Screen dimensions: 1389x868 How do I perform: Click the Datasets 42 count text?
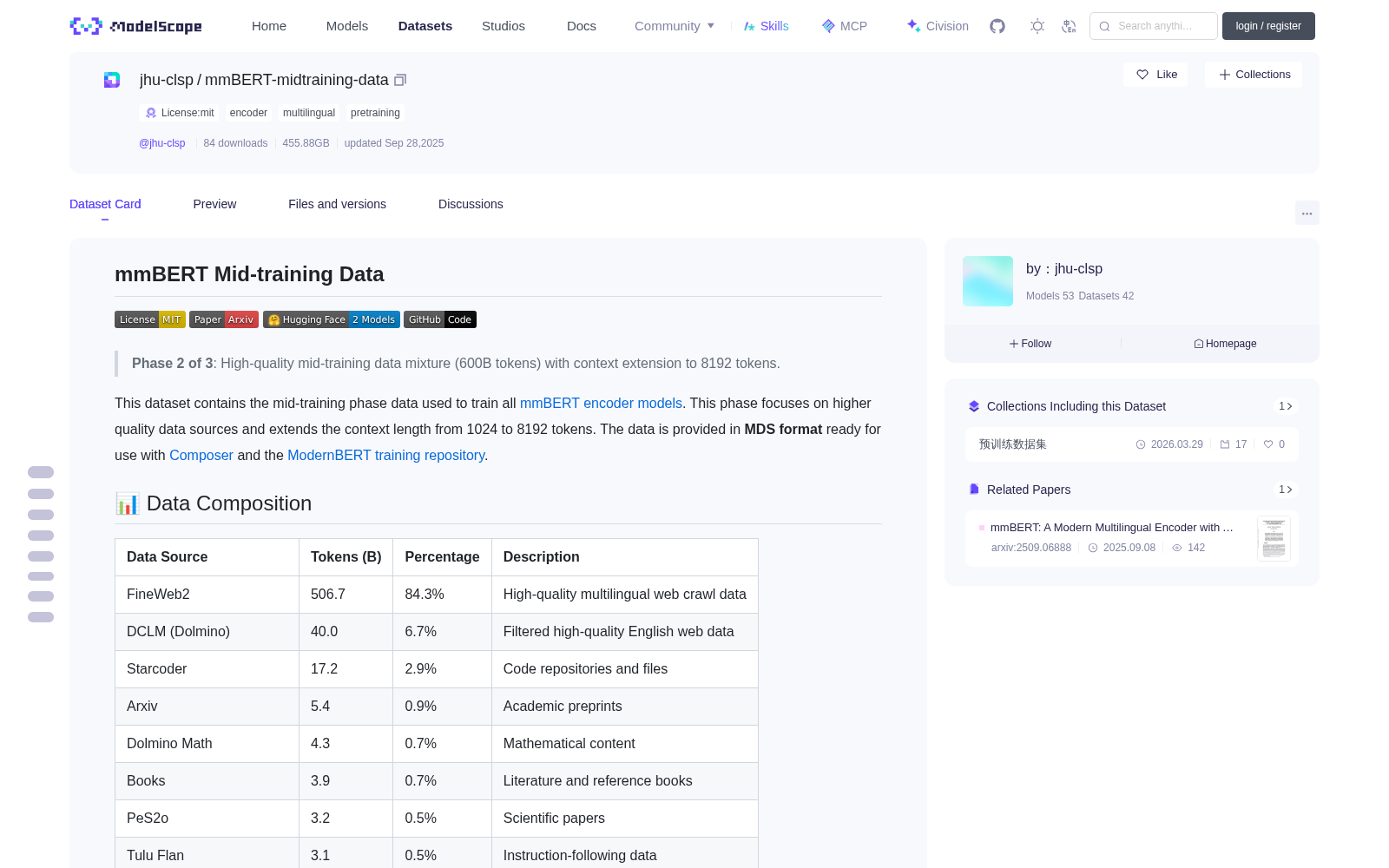coord(1106,296)
